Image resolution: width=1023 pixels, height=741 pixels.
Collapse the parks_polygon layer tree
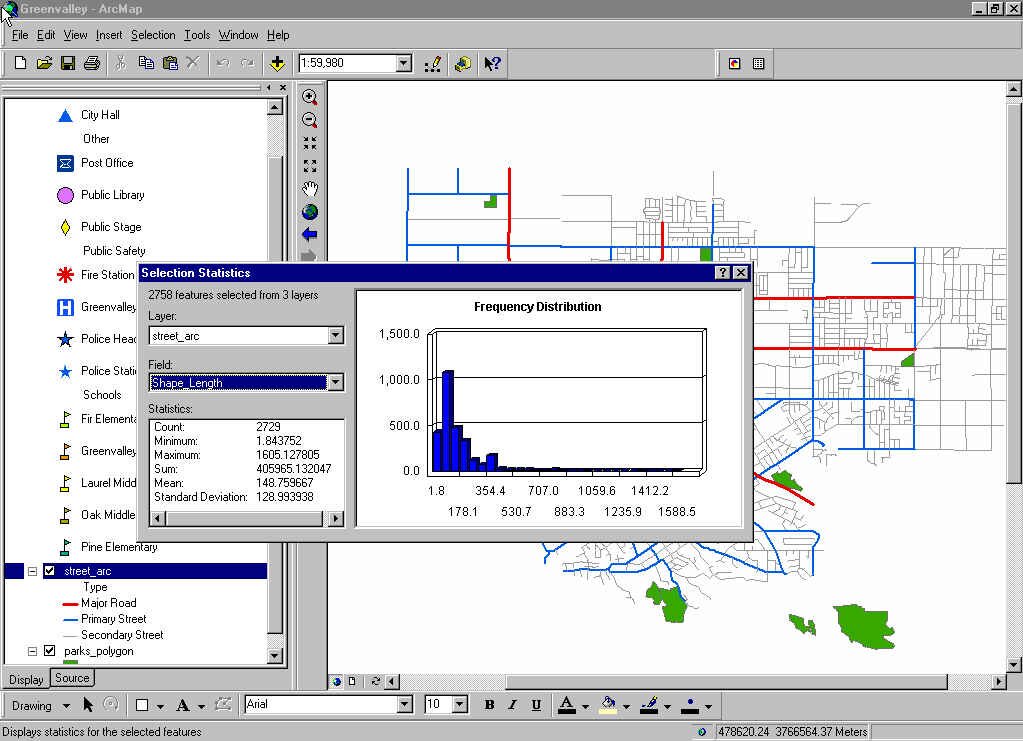pyautogui.click(x=32, y=651)
